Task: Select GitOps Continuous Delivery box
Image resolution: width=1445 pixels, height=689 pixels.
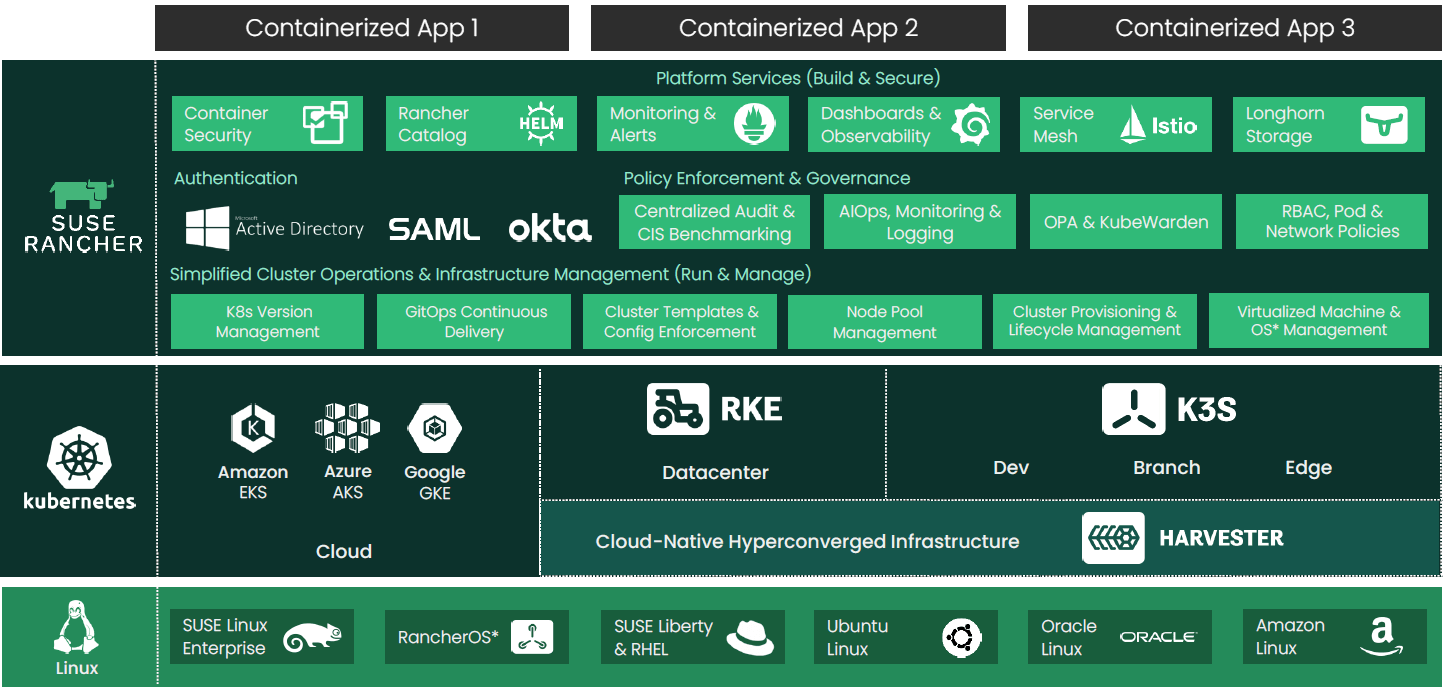Action: [474, 321]
